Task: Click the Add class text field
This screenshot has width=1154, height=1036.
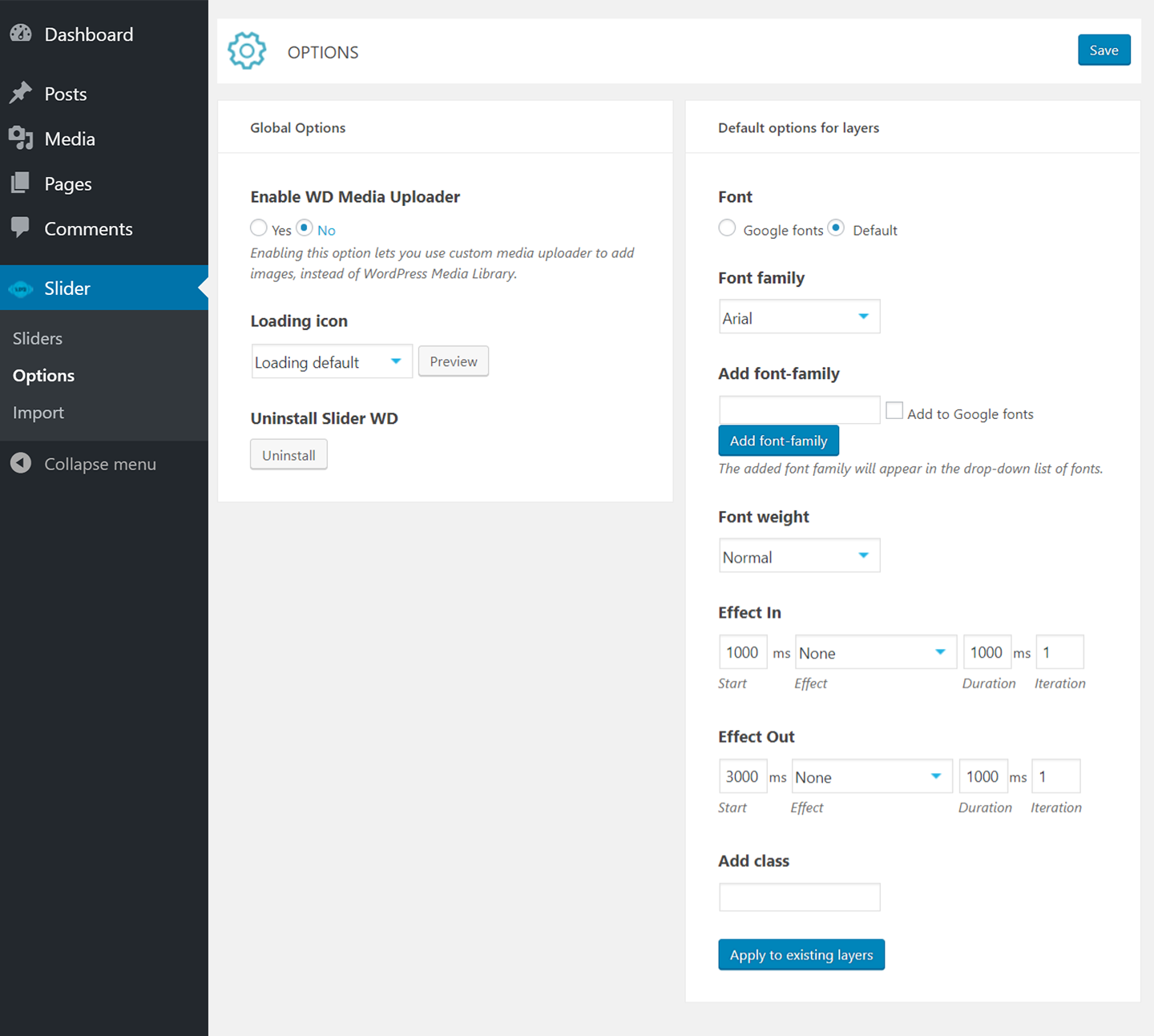Action: 799,897
